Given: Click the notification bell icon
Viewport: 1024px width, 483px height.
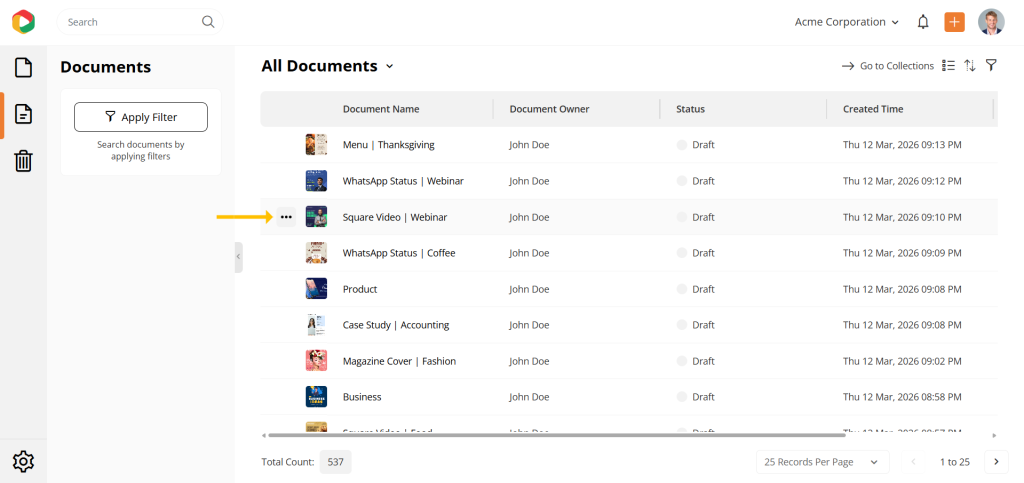Looking at the screenshot, I should click(x=923, y=22).
